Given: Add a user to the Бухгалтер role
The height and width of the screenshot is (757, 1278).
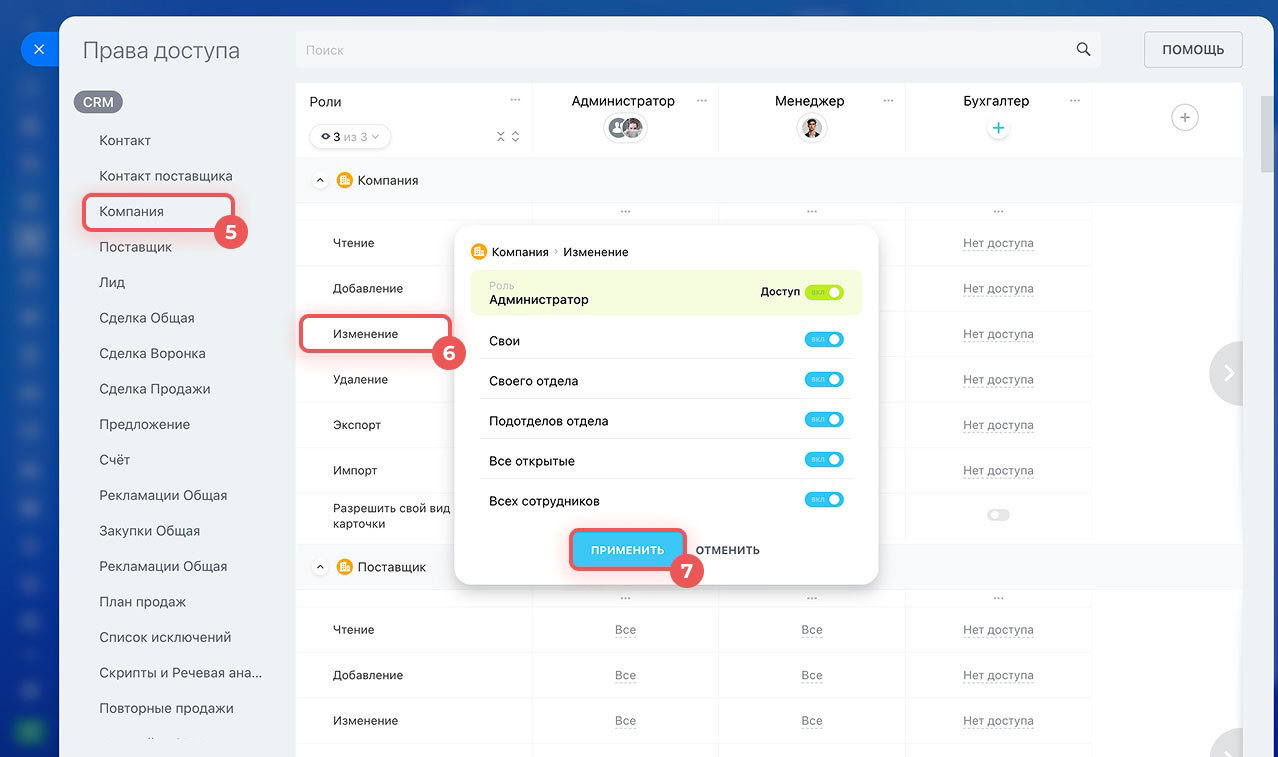Looking at the screenshot, I should 997,128.
